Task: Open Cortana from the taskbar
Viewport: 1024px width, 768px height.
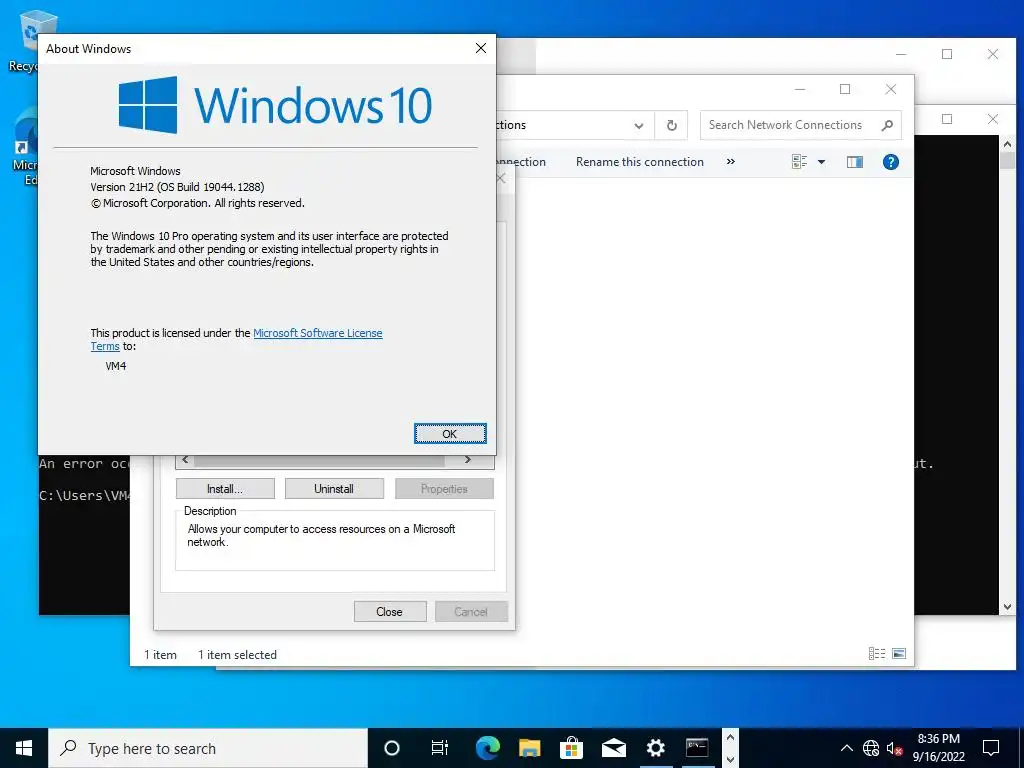Action: pos(392,748)
